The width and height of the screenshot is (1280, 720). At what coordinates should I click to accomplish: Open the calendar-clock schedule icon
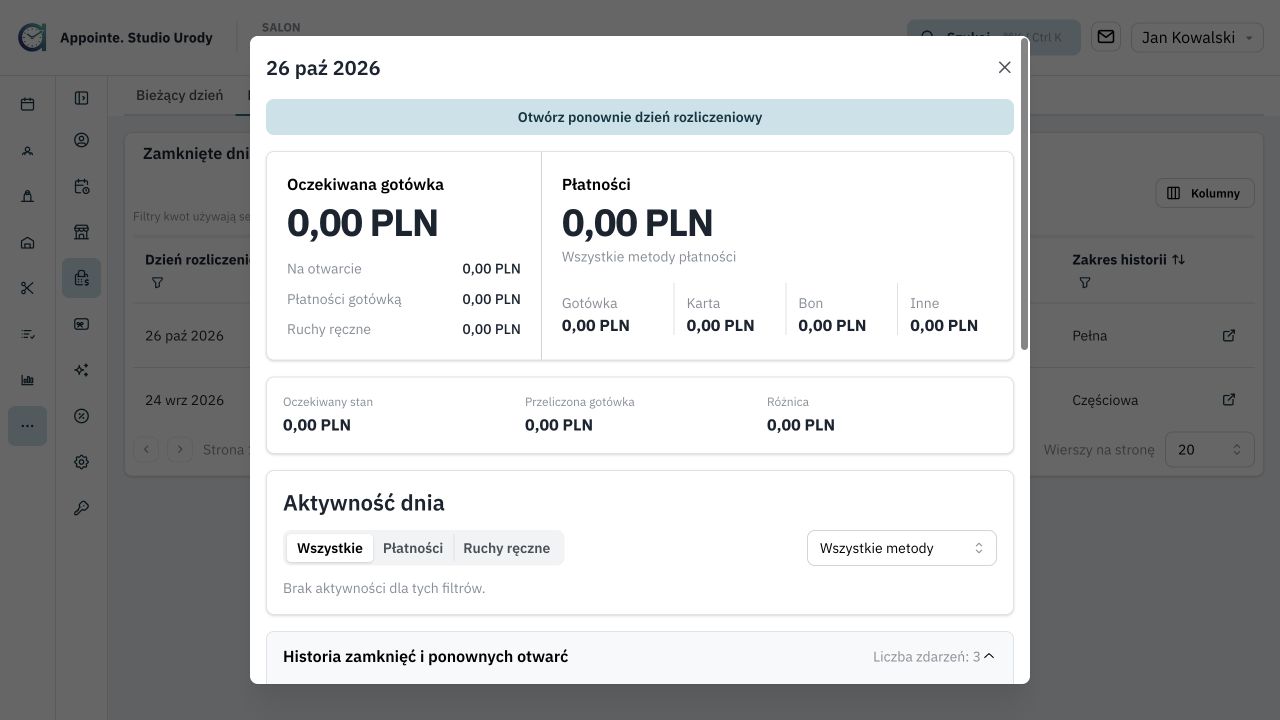(82, 186)
